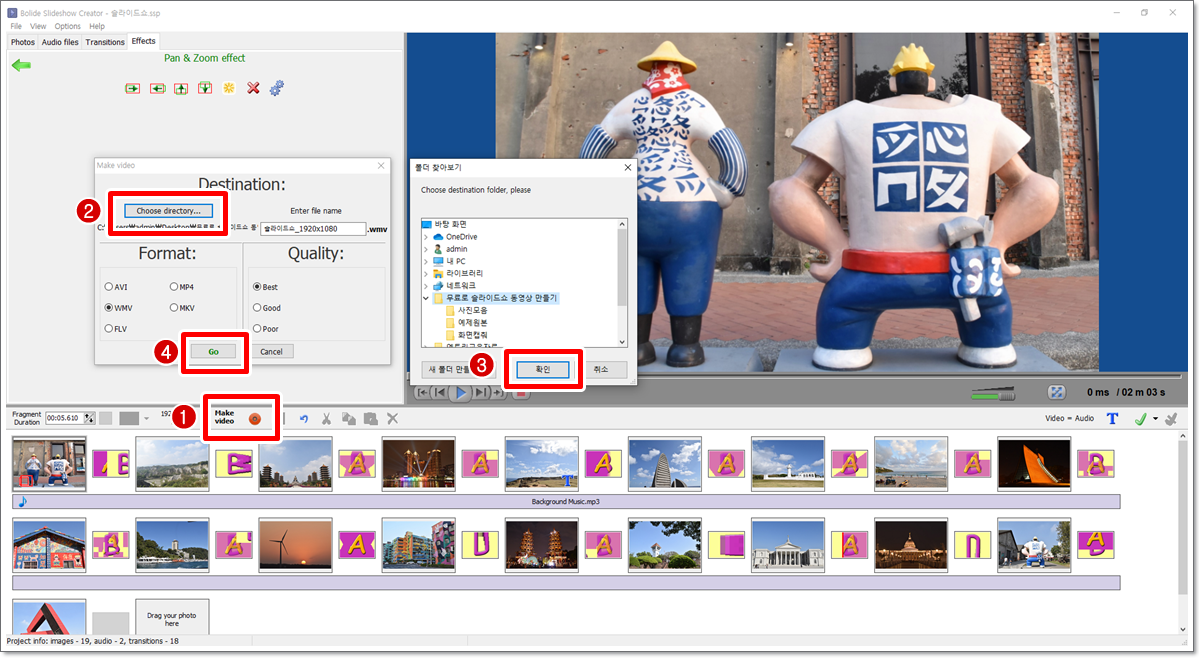Click the dark gray color swatch
Screen dimensions: 1200x658
click(x=129, y=418)
